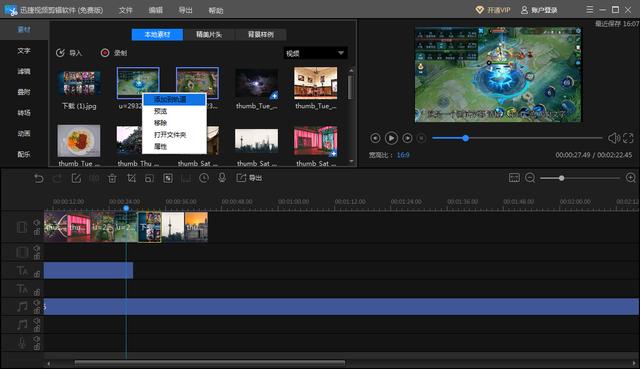The image size is (640, 369).
Task: Step forward to next frame
Action: tap(407, 138)
